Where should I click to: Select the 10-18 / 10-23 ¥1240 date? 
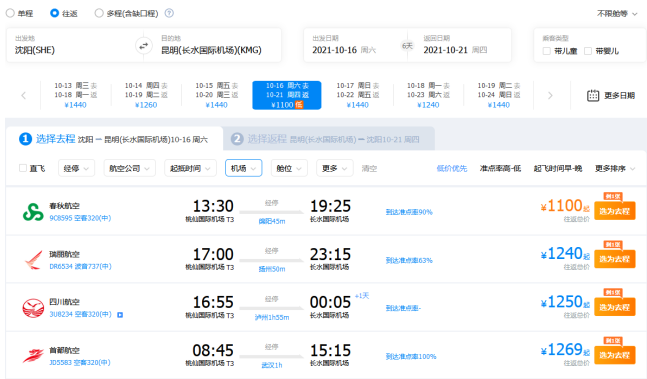[428, 95]
